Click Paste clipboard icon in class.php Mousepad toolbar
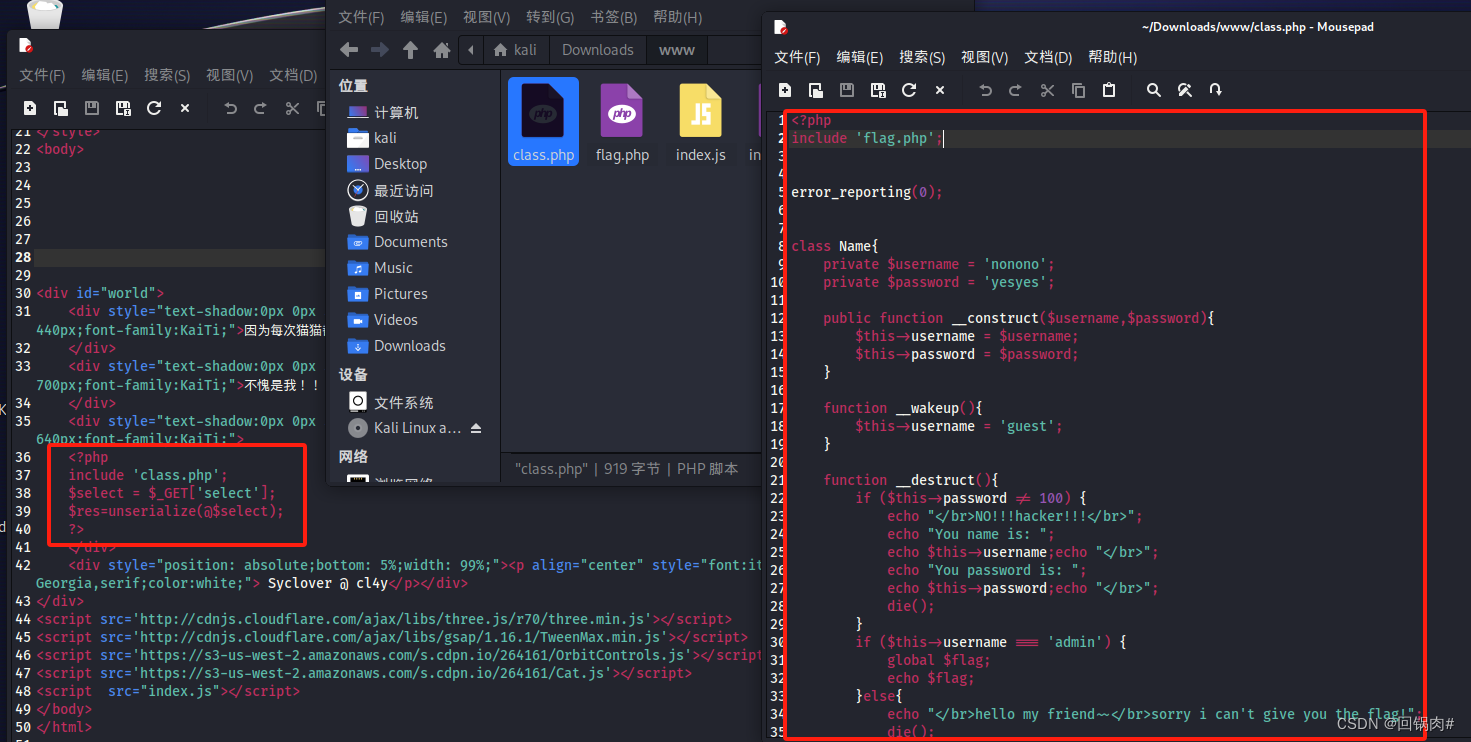1471x742 pixels. click(1109, 90)
